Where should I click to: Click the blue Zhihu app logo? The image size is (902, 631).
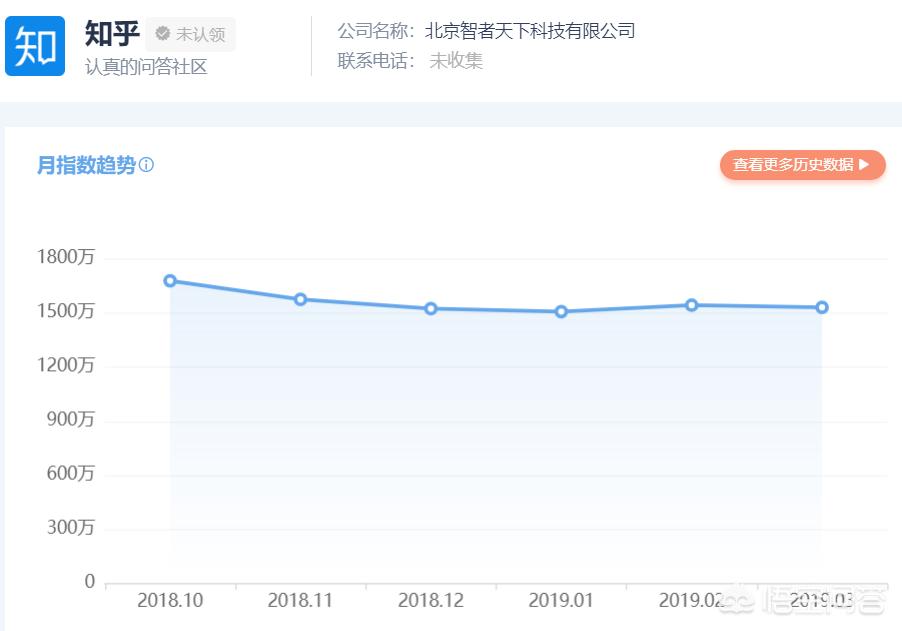35,47
